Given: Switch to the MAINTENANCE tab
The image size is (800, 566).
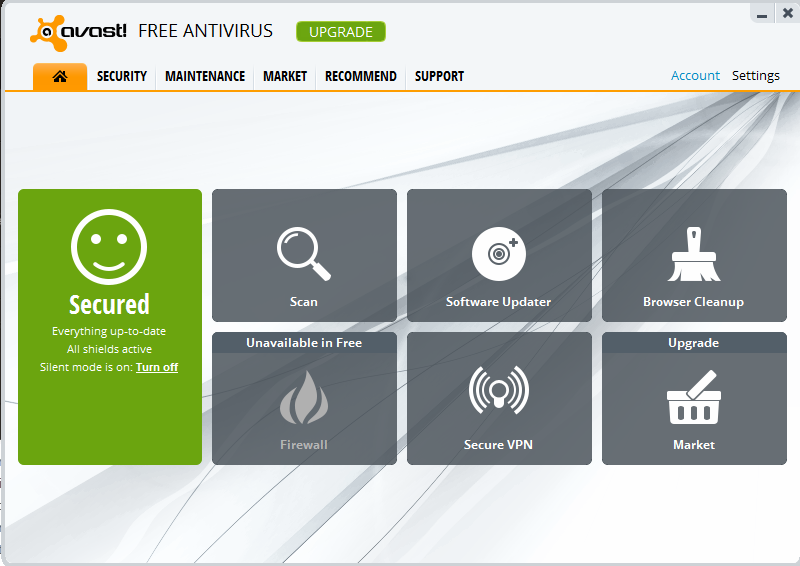Looking at the screenshot, I should pos(205,77).
